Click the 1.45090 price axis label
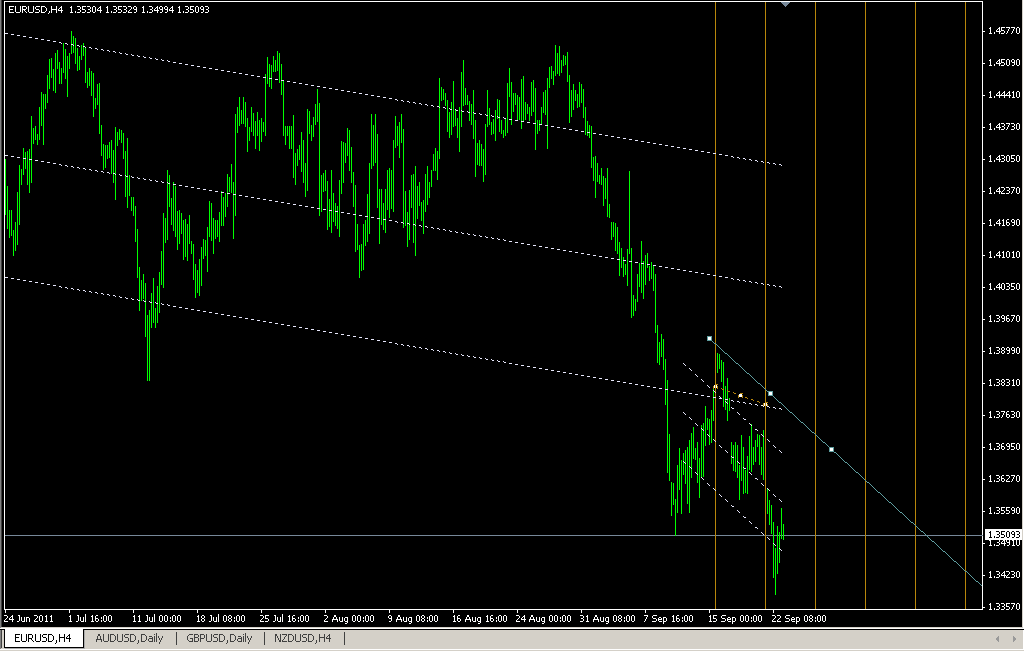1024x651 pixels. coord(1004,63)
